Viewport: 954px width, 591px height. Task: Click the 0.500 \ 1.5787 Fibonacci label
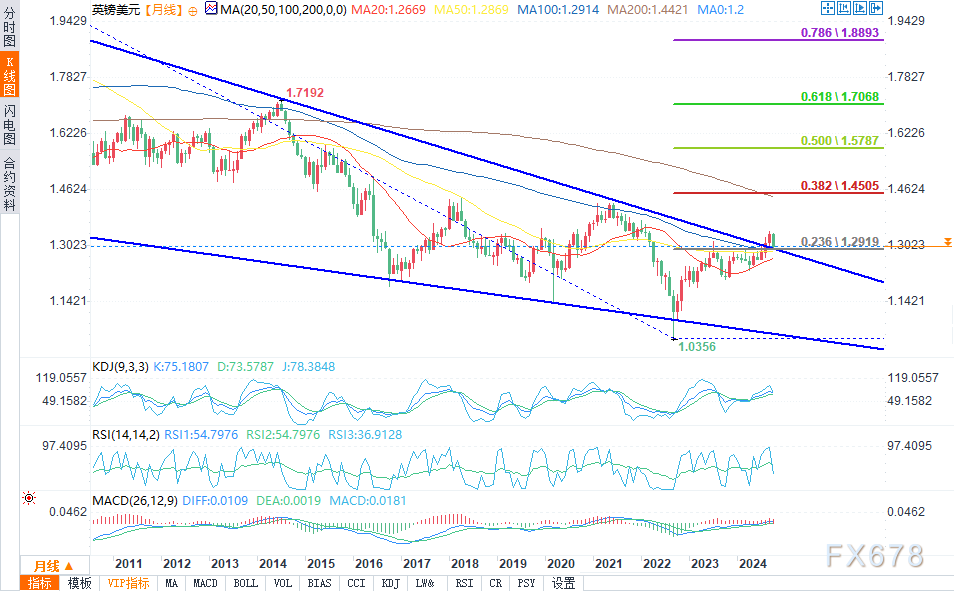coord(840,141)
